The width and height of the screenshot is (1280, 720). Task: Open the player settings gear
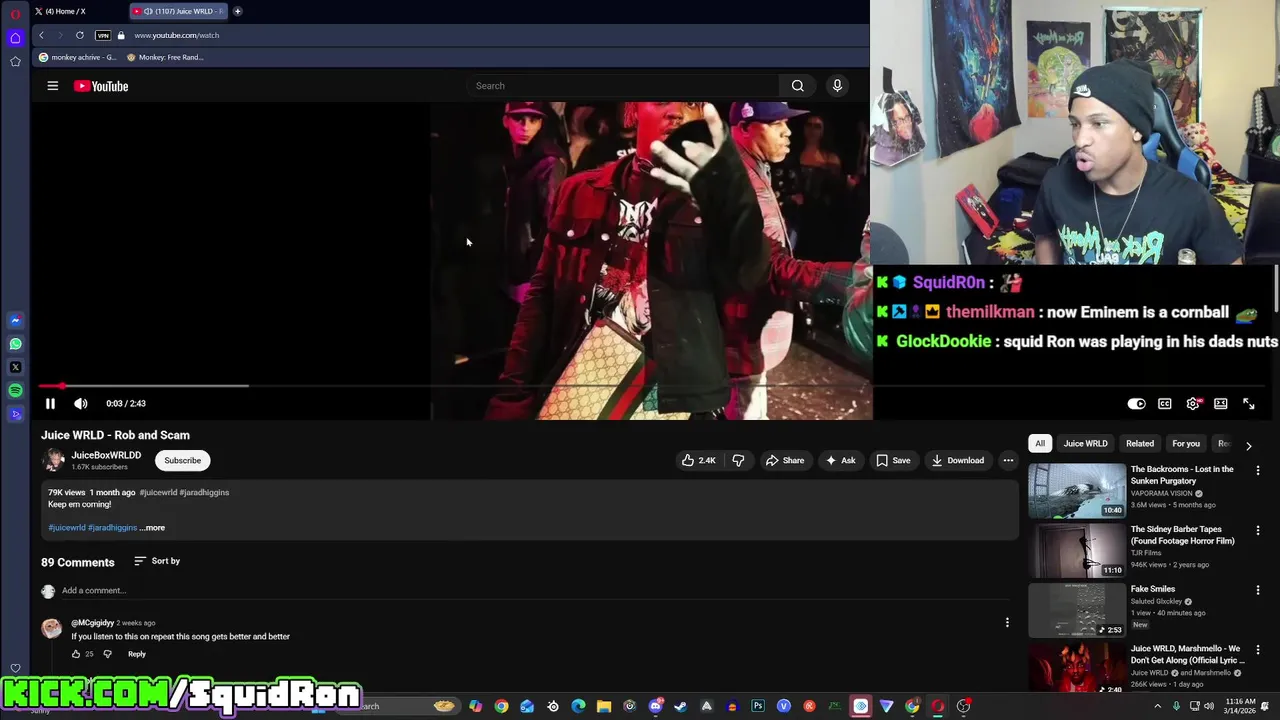tap(1193, 404)
